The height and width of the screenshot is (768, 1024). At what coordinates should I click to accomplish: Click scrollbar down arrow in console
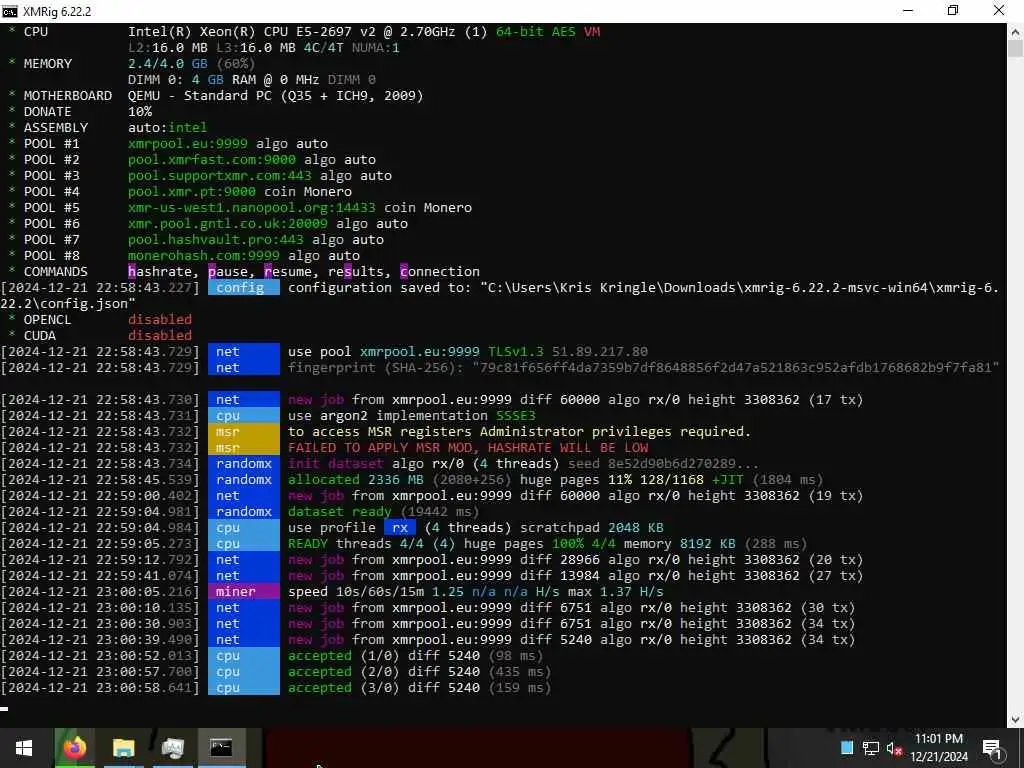pyautogui.click(x=1016, y=720)
